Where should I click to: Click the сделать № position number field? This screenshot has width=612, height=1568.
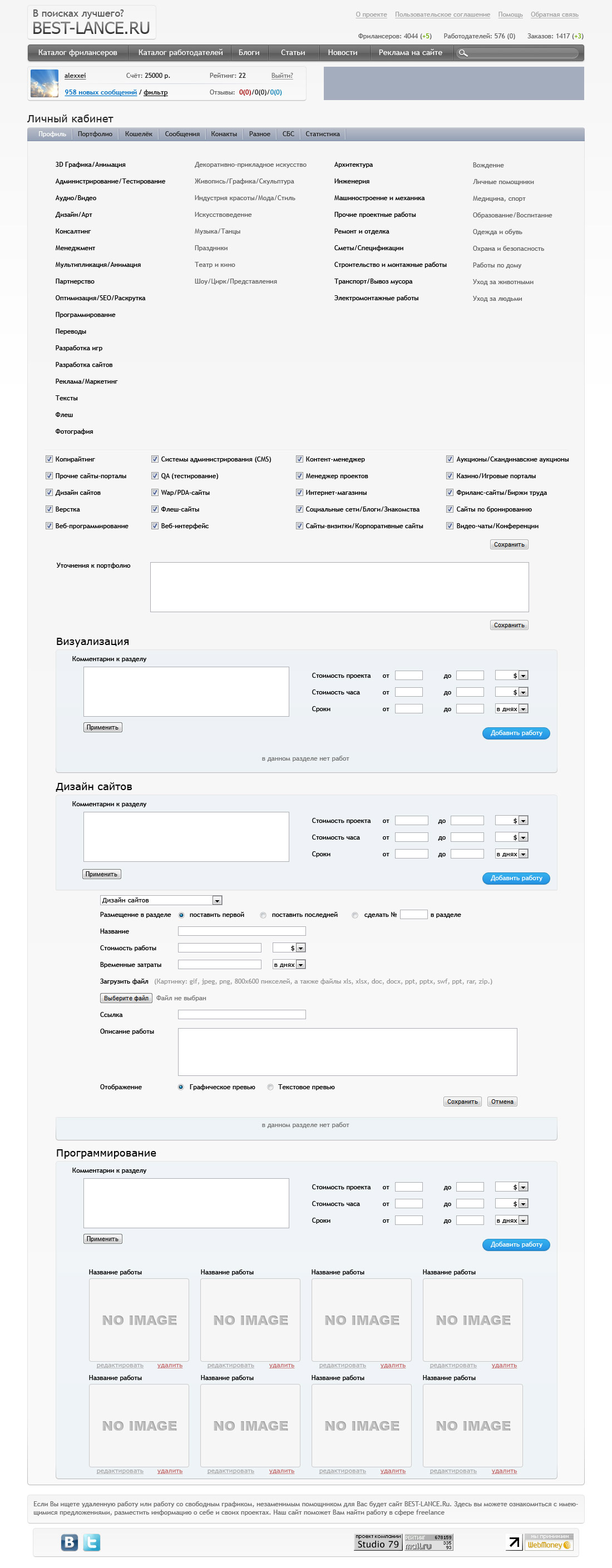tap(413, 914)
